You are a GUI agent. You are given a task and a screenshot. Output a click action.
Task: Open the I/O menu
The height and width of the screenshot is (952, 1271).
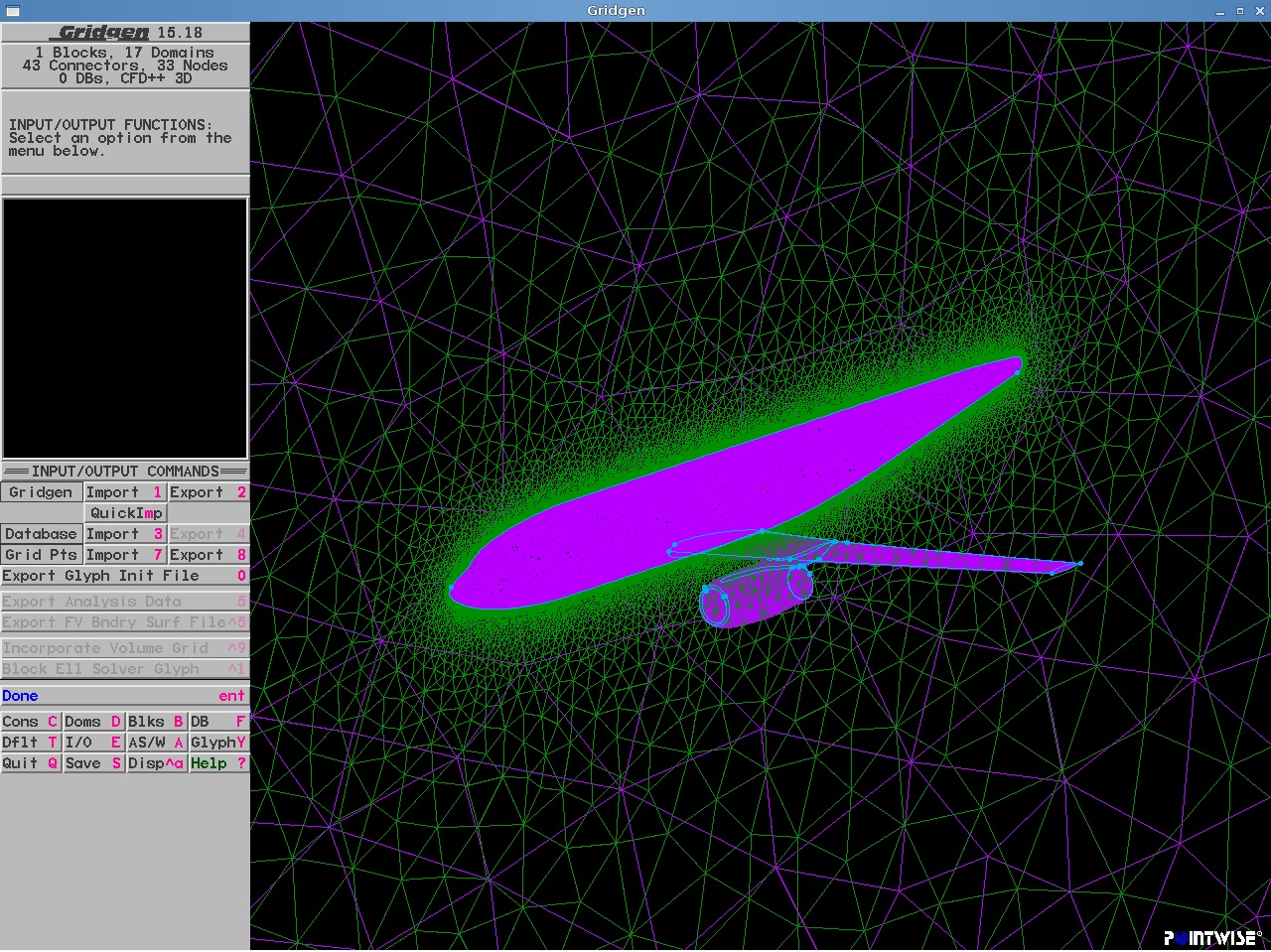coord(93,743)
